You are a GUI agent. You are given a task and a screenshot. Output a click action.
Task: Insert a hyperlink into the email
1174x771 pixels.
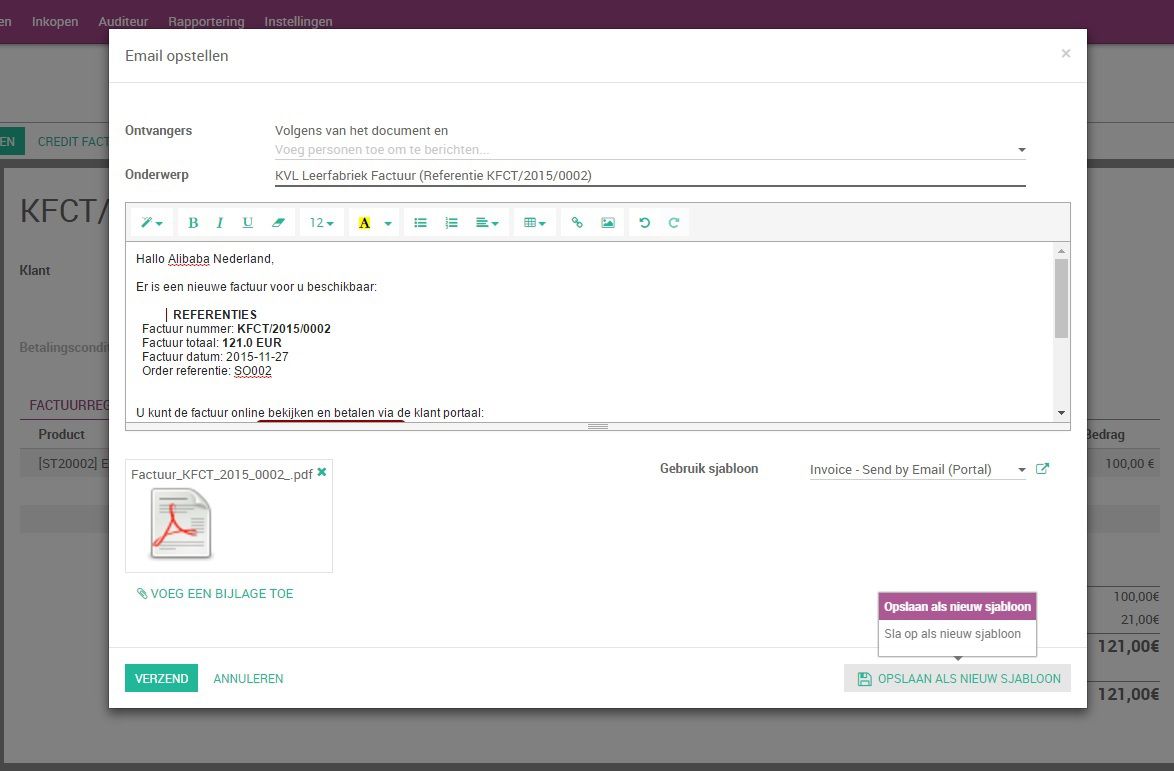pos(576,222)
